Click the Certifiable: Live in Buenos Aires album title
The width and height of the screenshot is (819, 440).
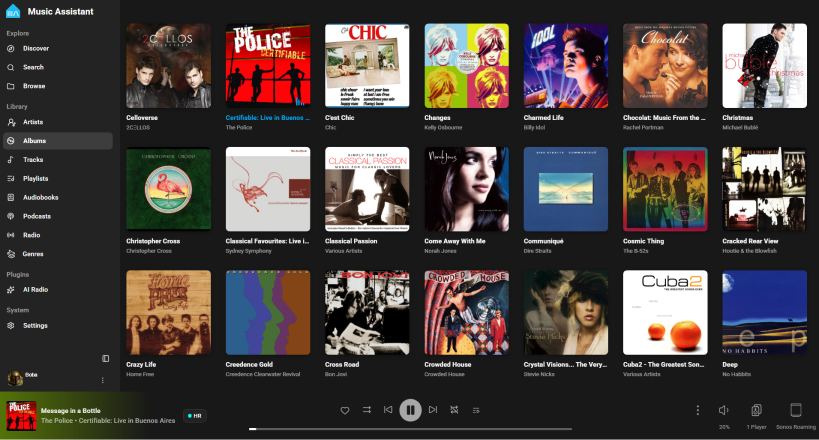point(267,118)
